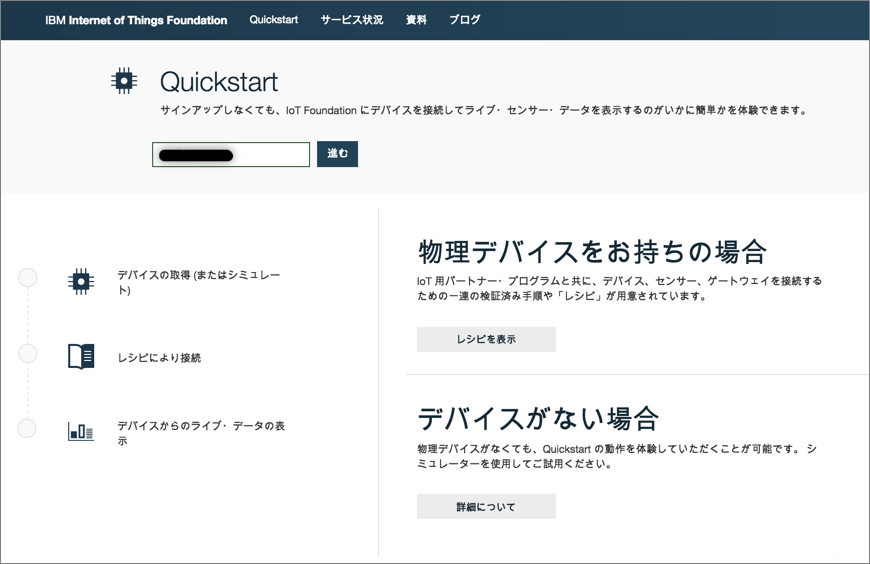Click the レシピにより接続 step text
The width and height of the screenshot is (870, 564).
click(159, 357)
